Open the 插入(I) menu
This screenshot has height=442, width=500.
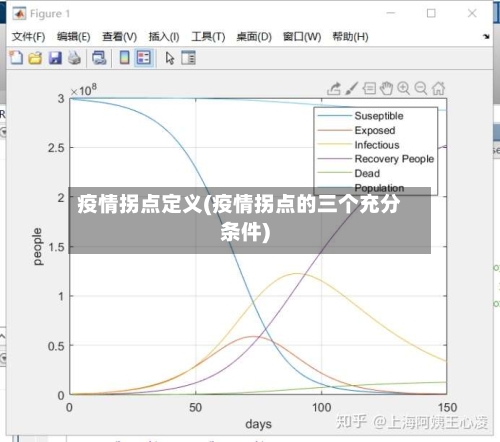164,37
